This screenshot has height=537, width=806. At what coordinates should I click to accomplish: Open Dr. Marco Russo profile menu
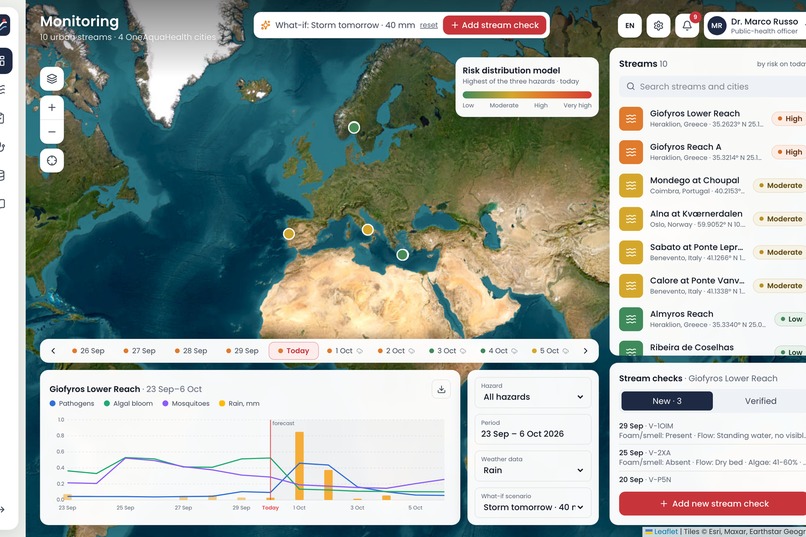pyautogui.click(x=755, y=25)
